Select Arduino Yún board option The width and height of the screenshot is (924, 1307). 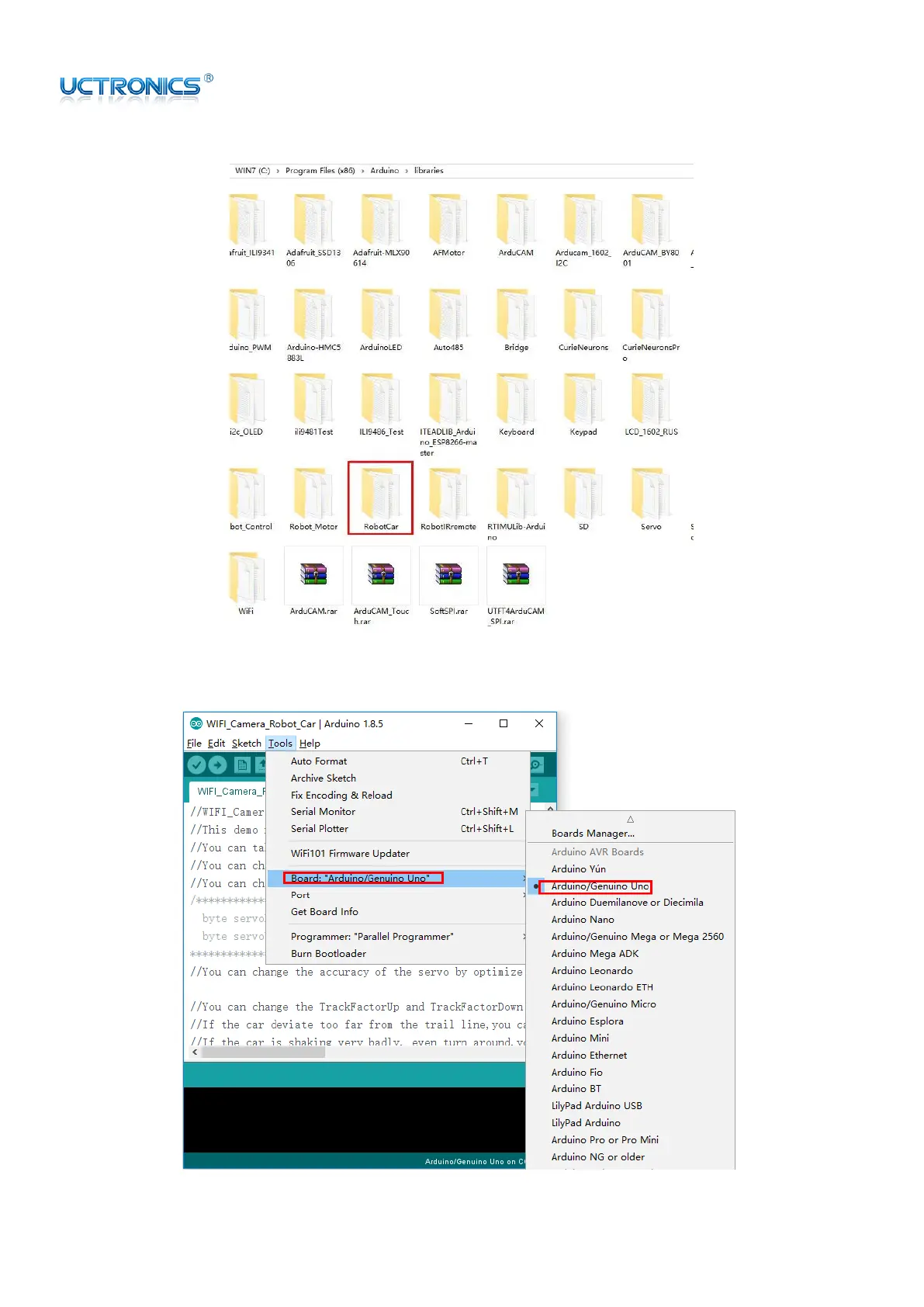click(x=579, y=869)
